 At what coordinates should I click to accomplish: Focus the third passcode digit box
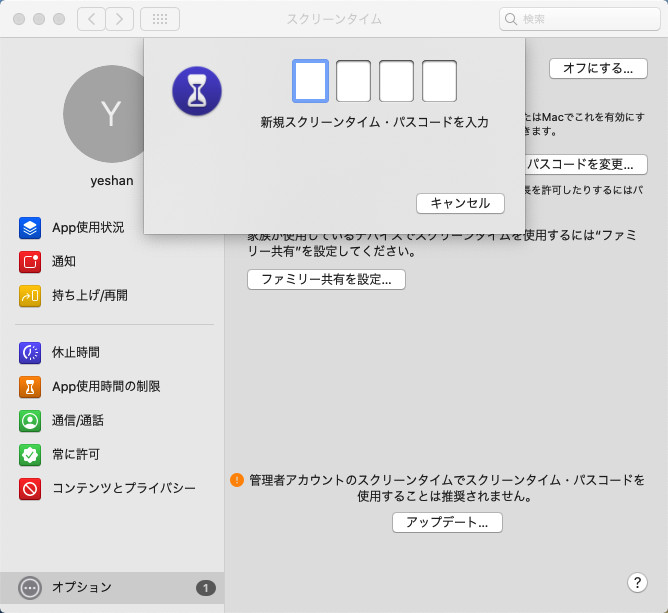pos(396,81)
